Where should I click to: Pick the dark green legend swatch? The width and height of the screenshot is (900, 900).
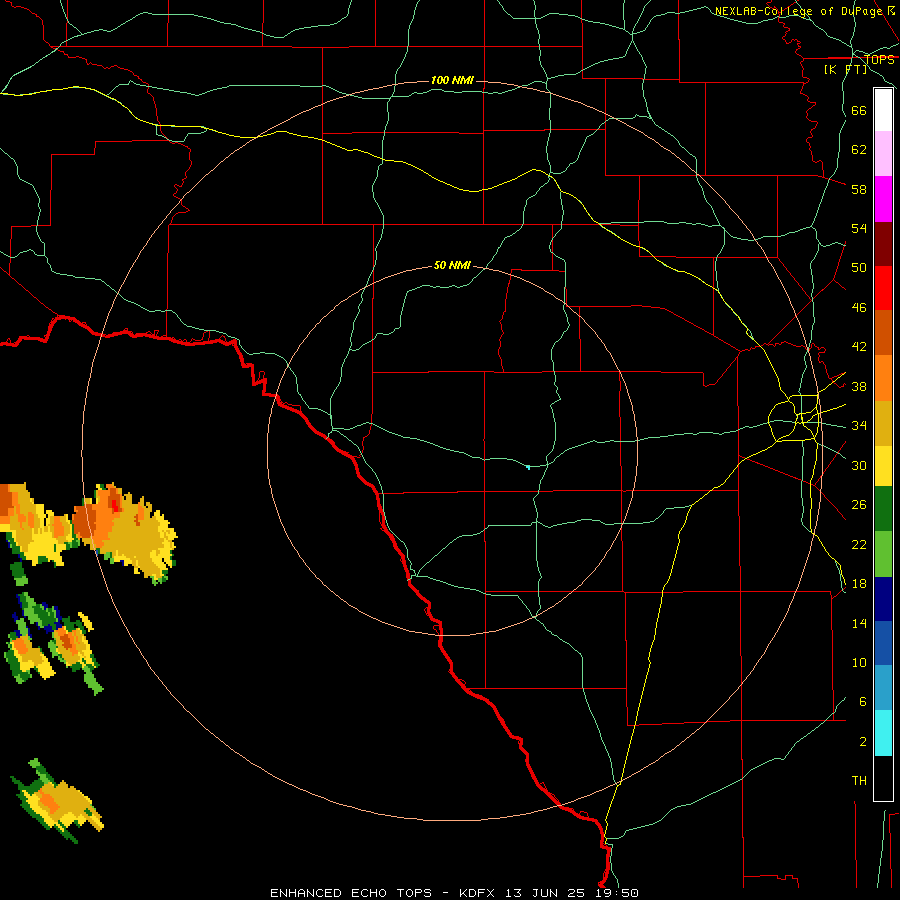[883, 509]
